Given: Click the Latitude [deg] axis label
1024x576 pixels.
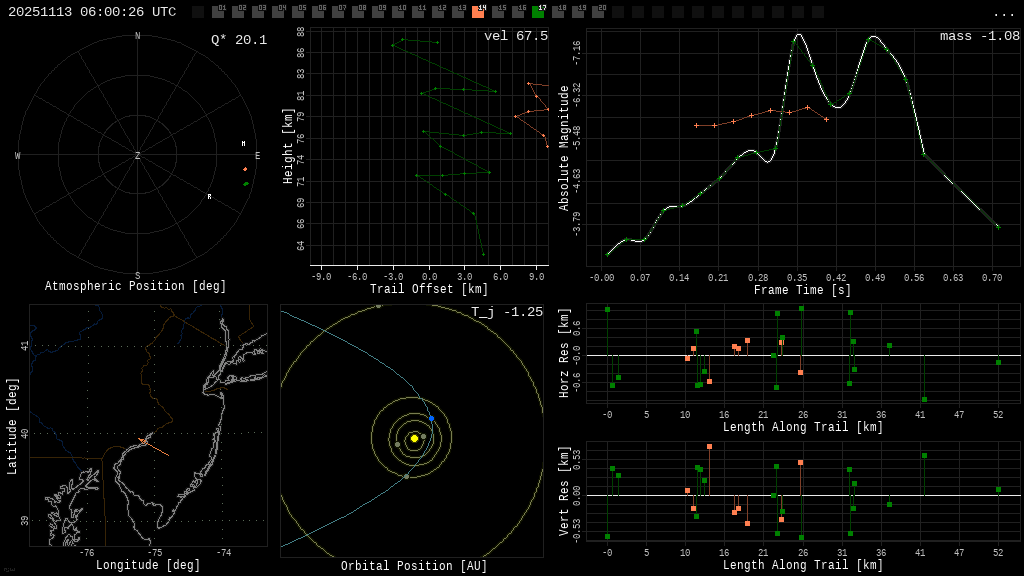Looking at the screenshot, I should 12,426.
